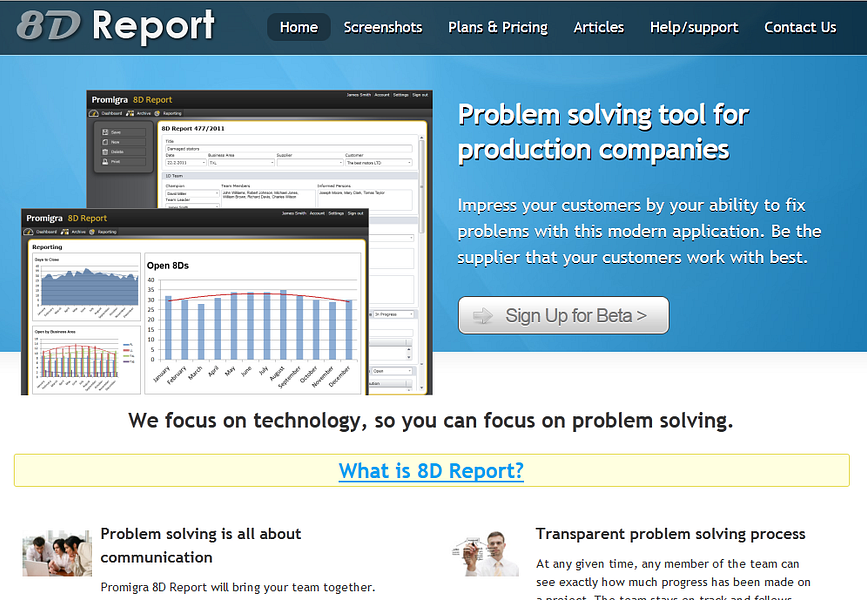Screen dimensions: 867x600
Task: Click the Reporting icon in the top toolbar
Action: (158, 112)
